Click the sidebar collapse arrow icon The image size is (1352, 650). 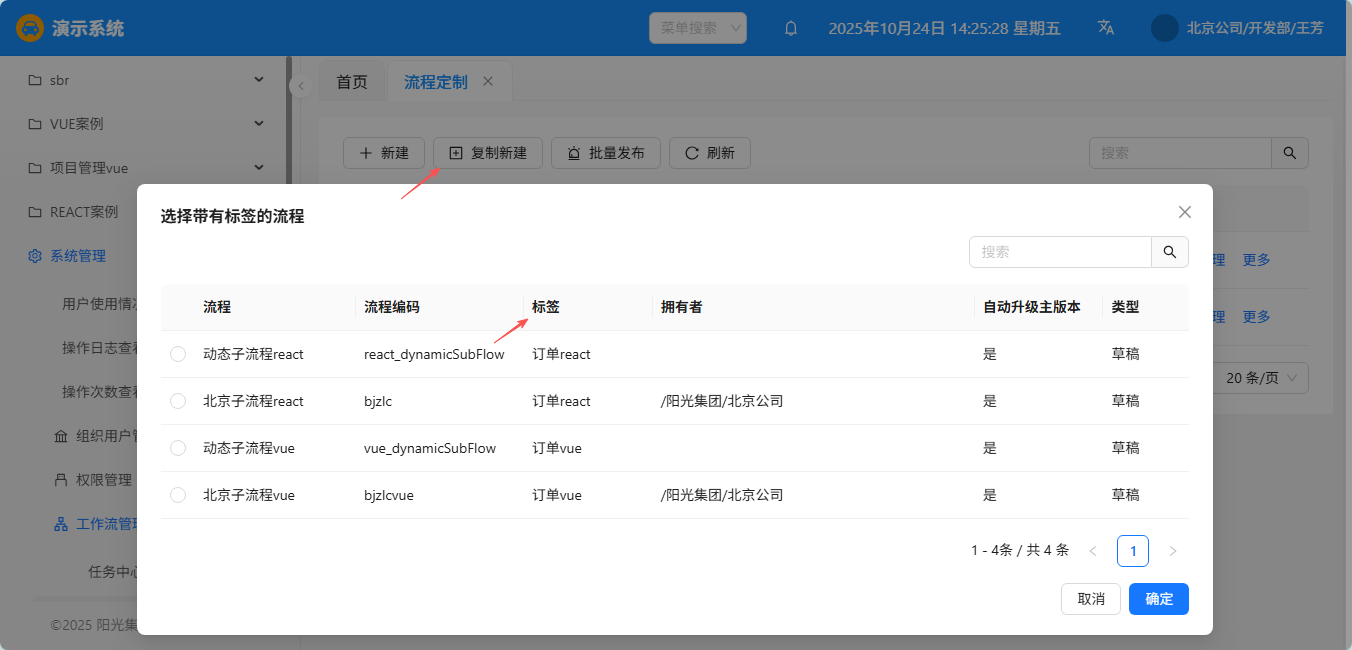[300, 87]
